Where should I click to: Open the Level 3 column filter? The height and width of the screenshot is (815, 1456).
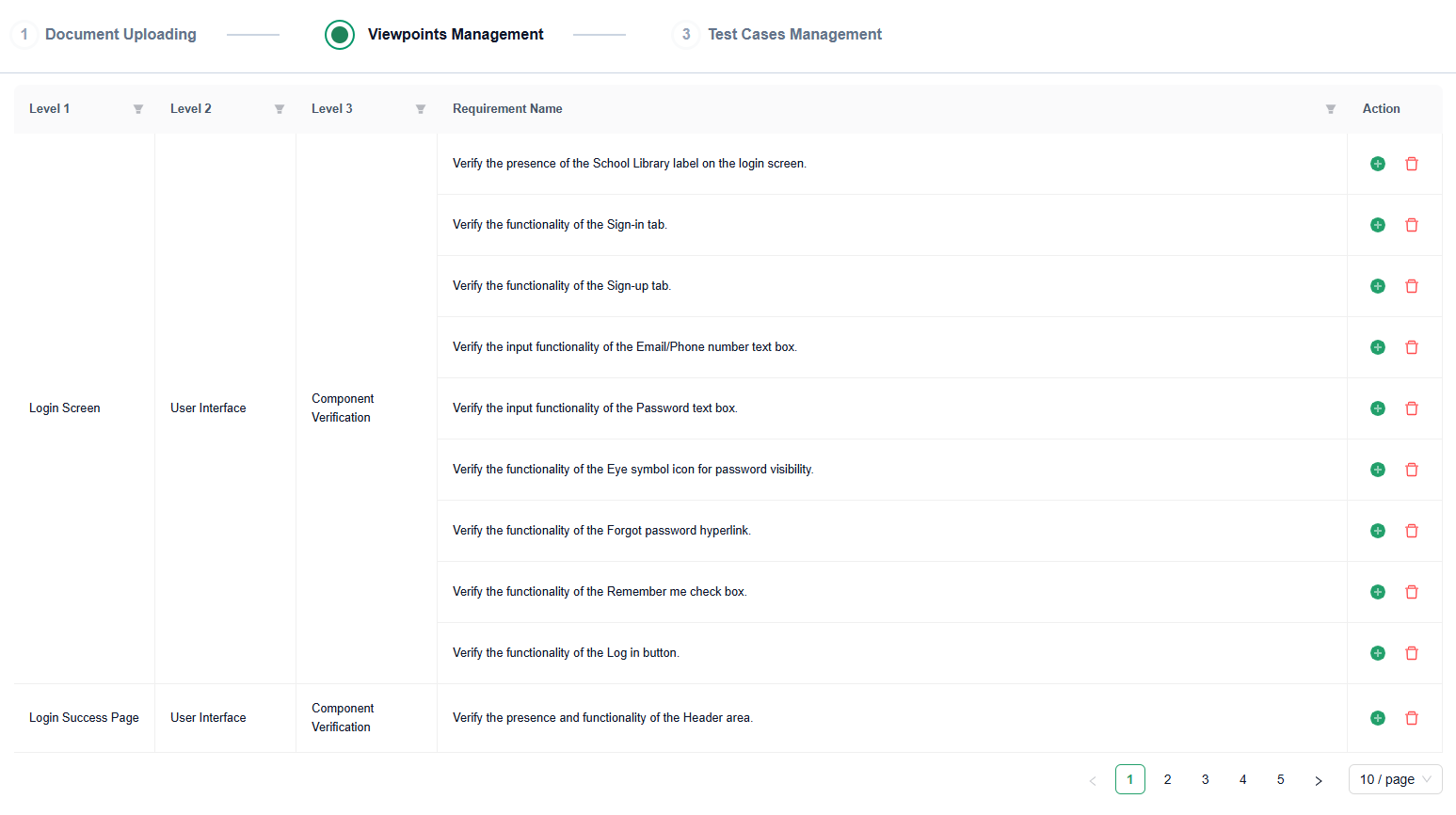(x=421, y=109)
